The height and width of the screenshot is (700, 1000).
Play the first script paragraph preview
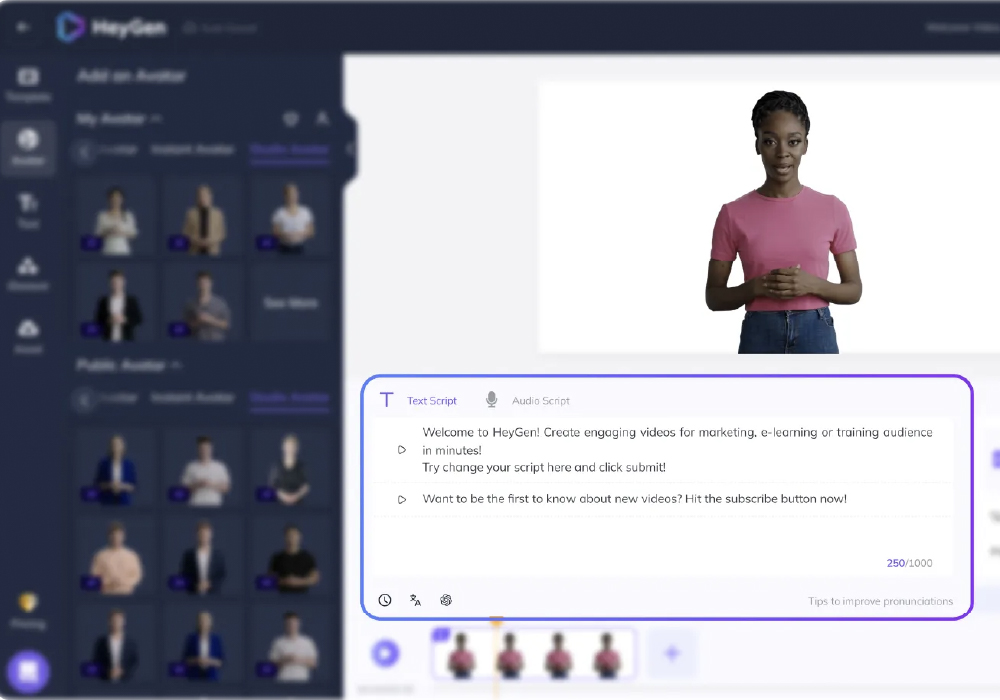click(x=402, y=450)
